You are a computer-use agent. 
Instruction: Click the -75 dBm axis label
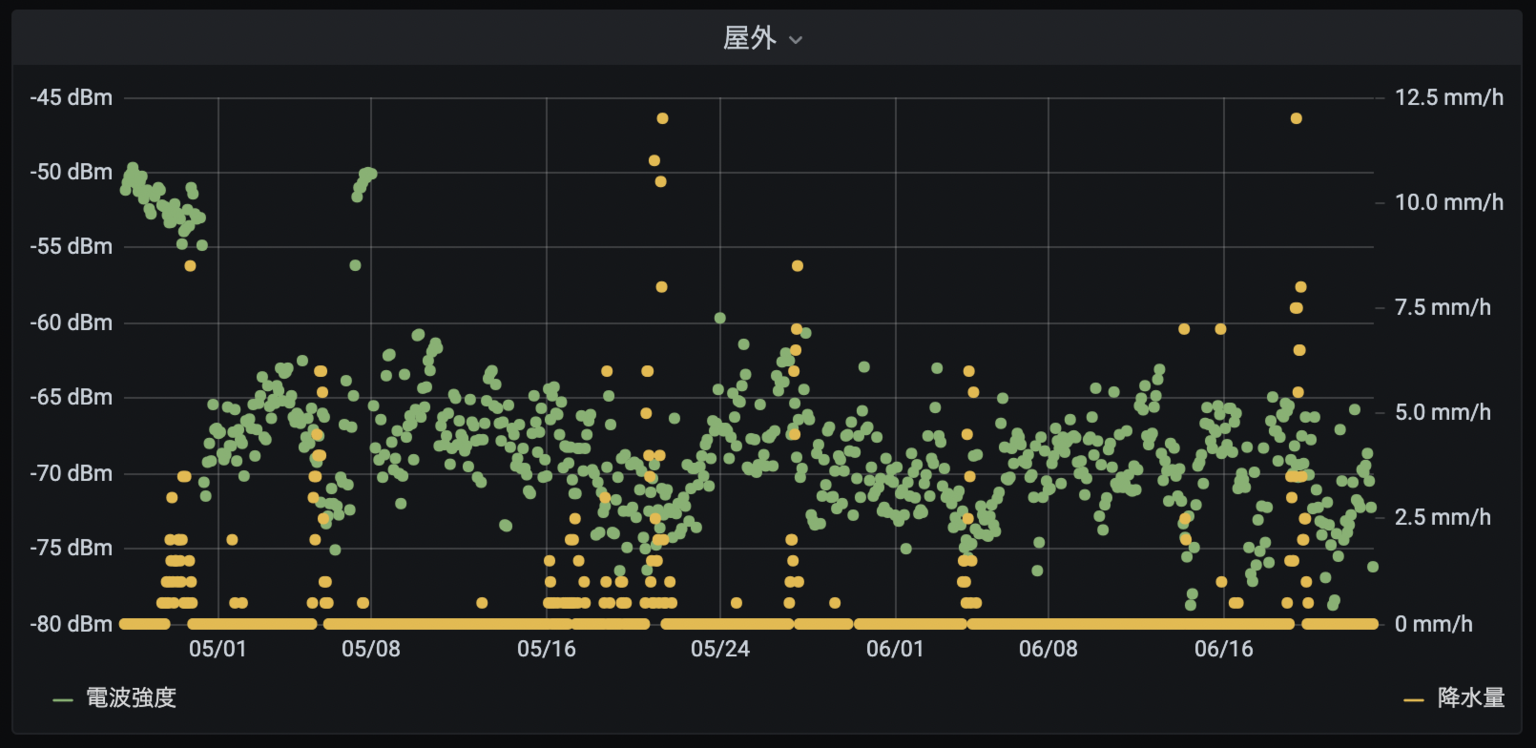click(x=71, y=548)
